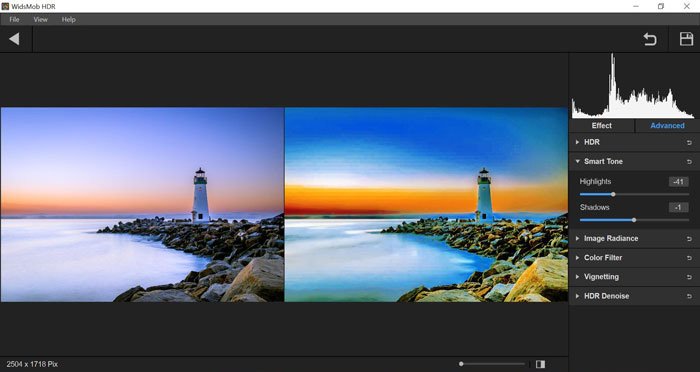Toggle the before/after split view icon
Image resolution: width=700 pixels, height=372 pixels.
click(540, 364)
